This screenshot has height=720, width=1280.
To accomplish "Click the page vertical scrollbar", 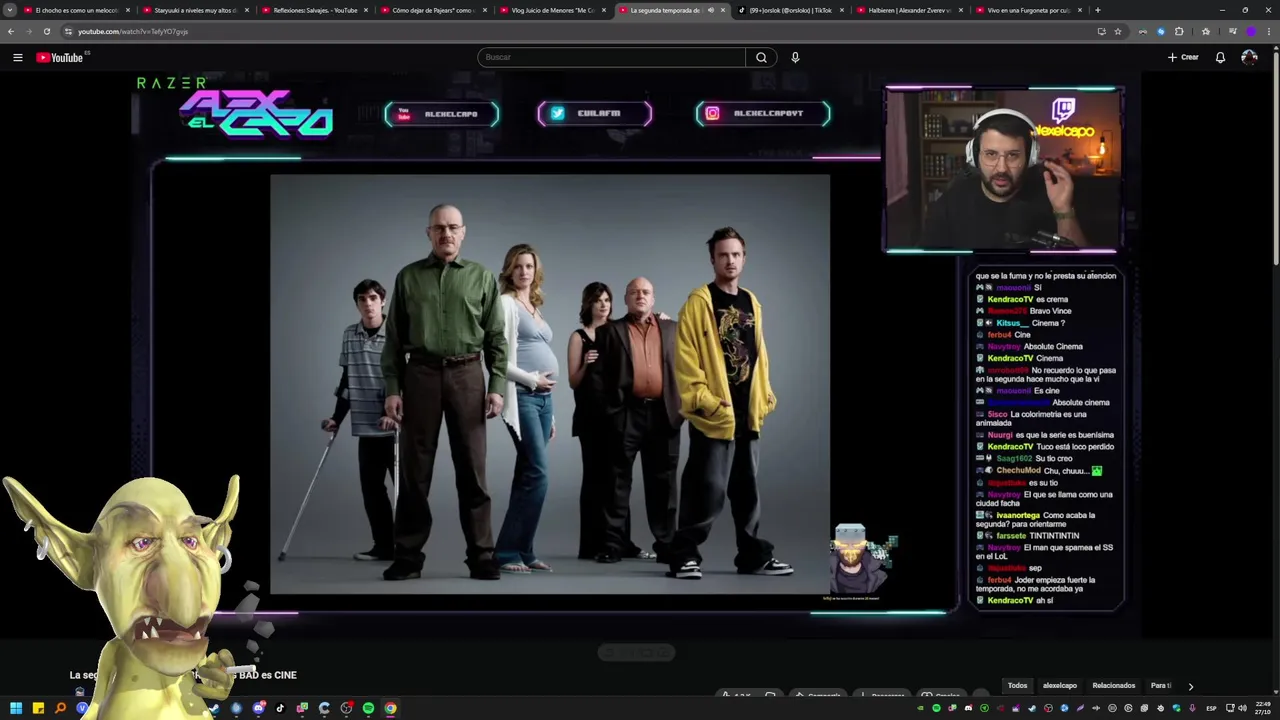I will 1276,160.
